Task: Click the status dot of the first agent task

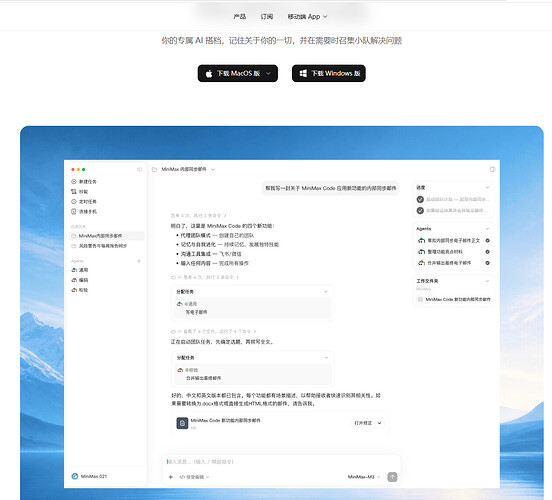Action: [x=488, y=240]
